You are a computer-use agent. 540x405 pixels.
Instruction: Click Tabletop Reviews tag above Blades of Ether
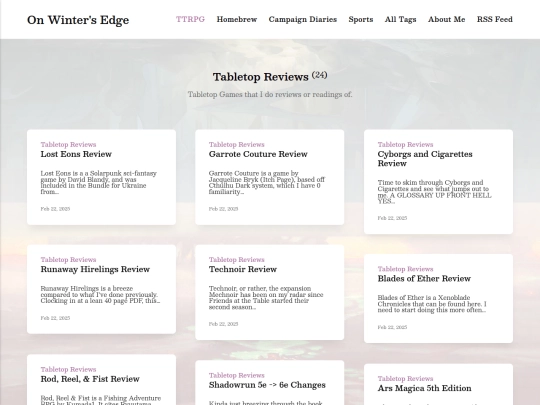click(x=405, y=269)
